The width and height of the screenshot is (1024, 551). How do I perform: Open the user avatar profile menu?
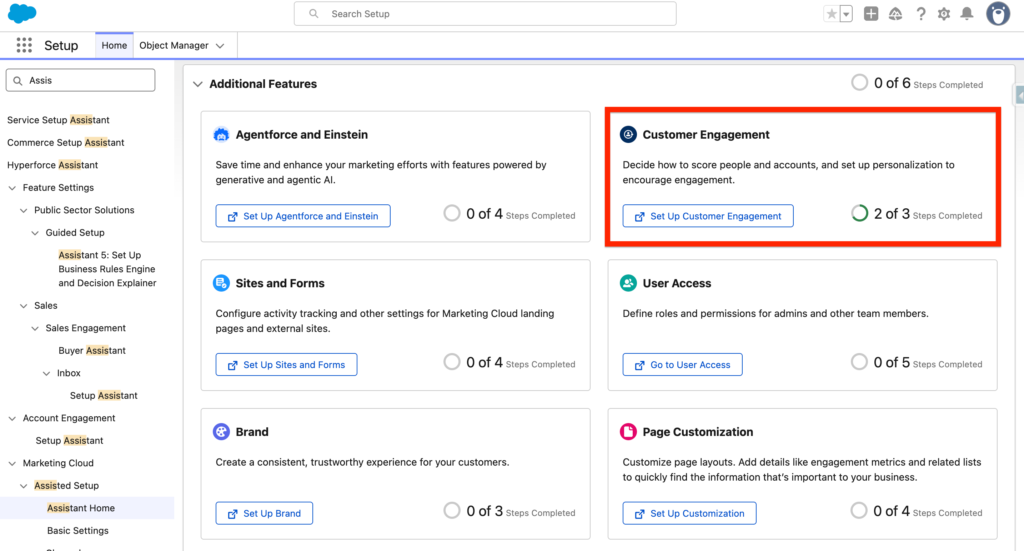(998, 14)
